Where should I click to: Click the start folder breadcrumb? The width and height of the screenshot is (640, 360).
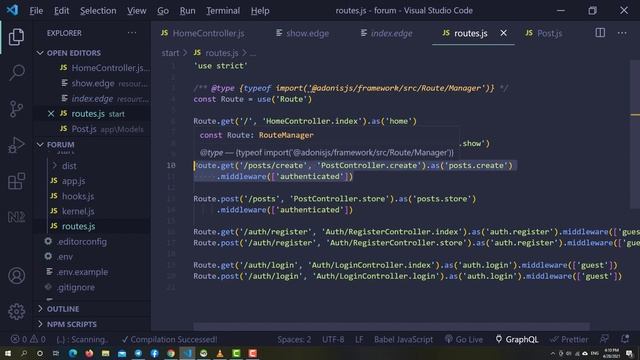tap(170, 53)
